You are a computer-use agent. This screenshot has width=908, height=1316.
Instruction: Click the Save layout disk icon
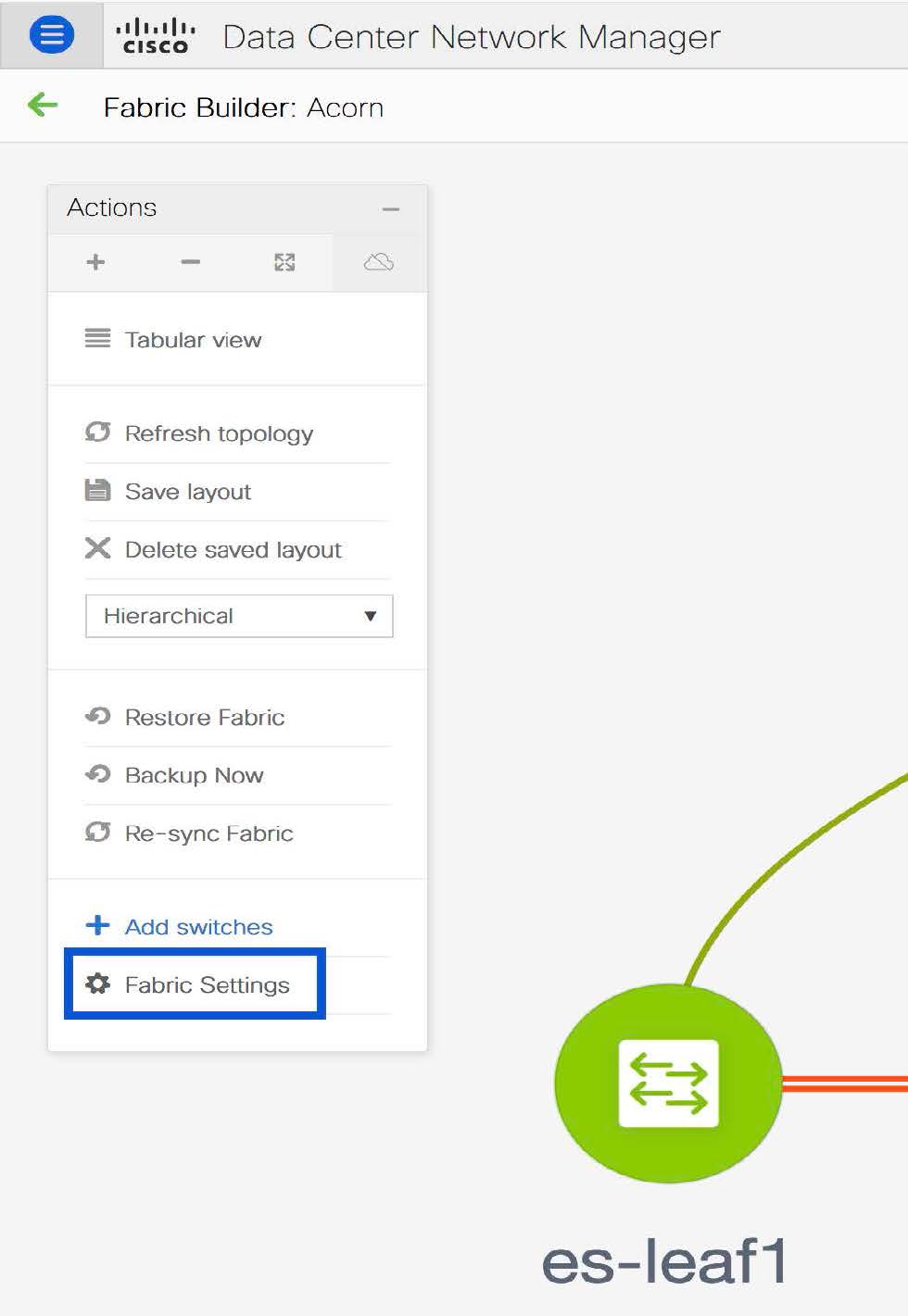(x=97, y=490)
